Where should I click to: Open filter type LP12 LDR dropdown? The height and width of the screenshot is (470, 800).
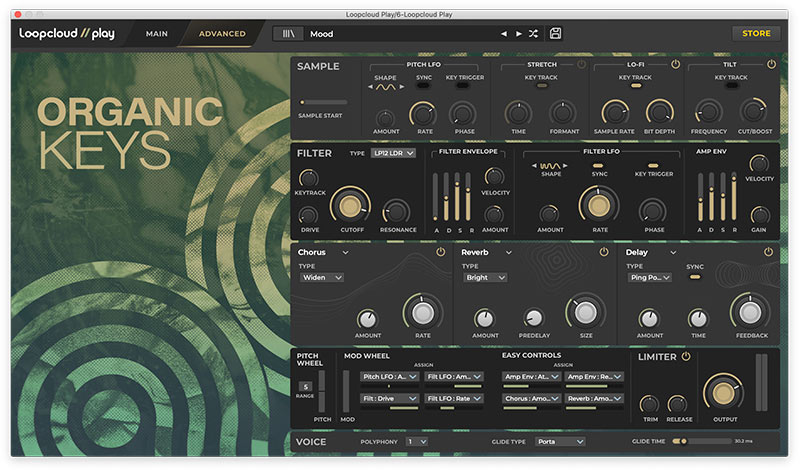[x=393, y=153]
